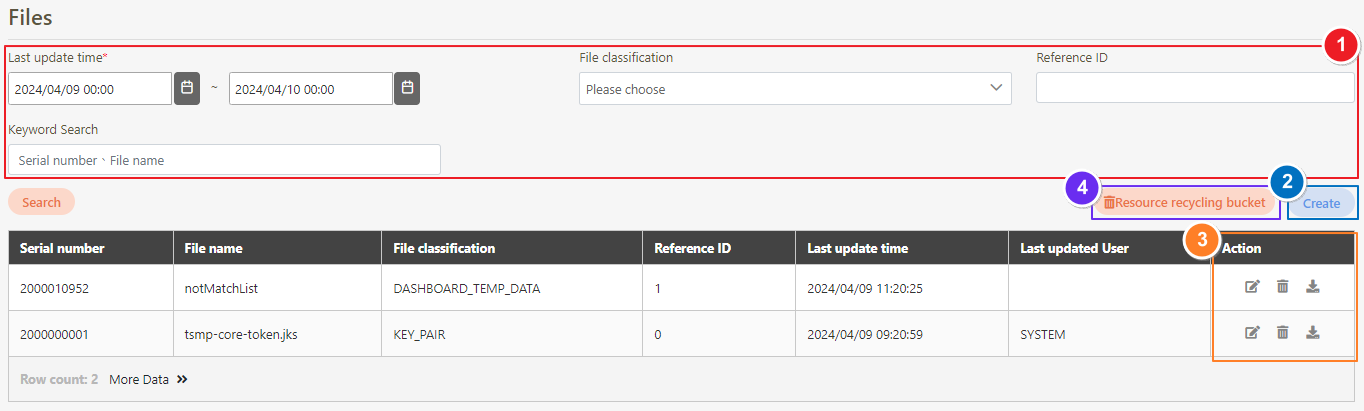Open the Resource recycling bucket
The image size is (1364, 411).
[1185, 203]
